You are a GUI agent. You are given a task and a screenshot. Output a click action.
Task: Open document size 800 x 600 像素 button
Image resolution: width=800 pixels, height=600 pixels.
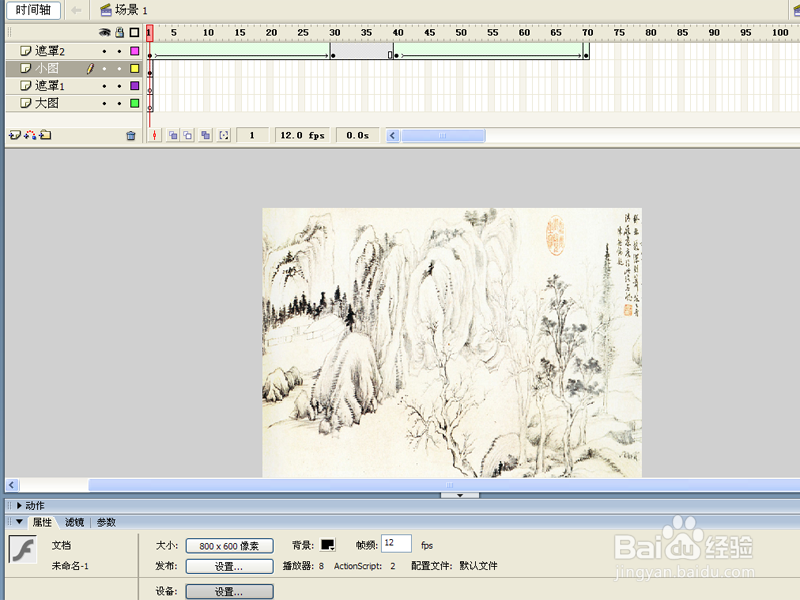pos(230,546)
